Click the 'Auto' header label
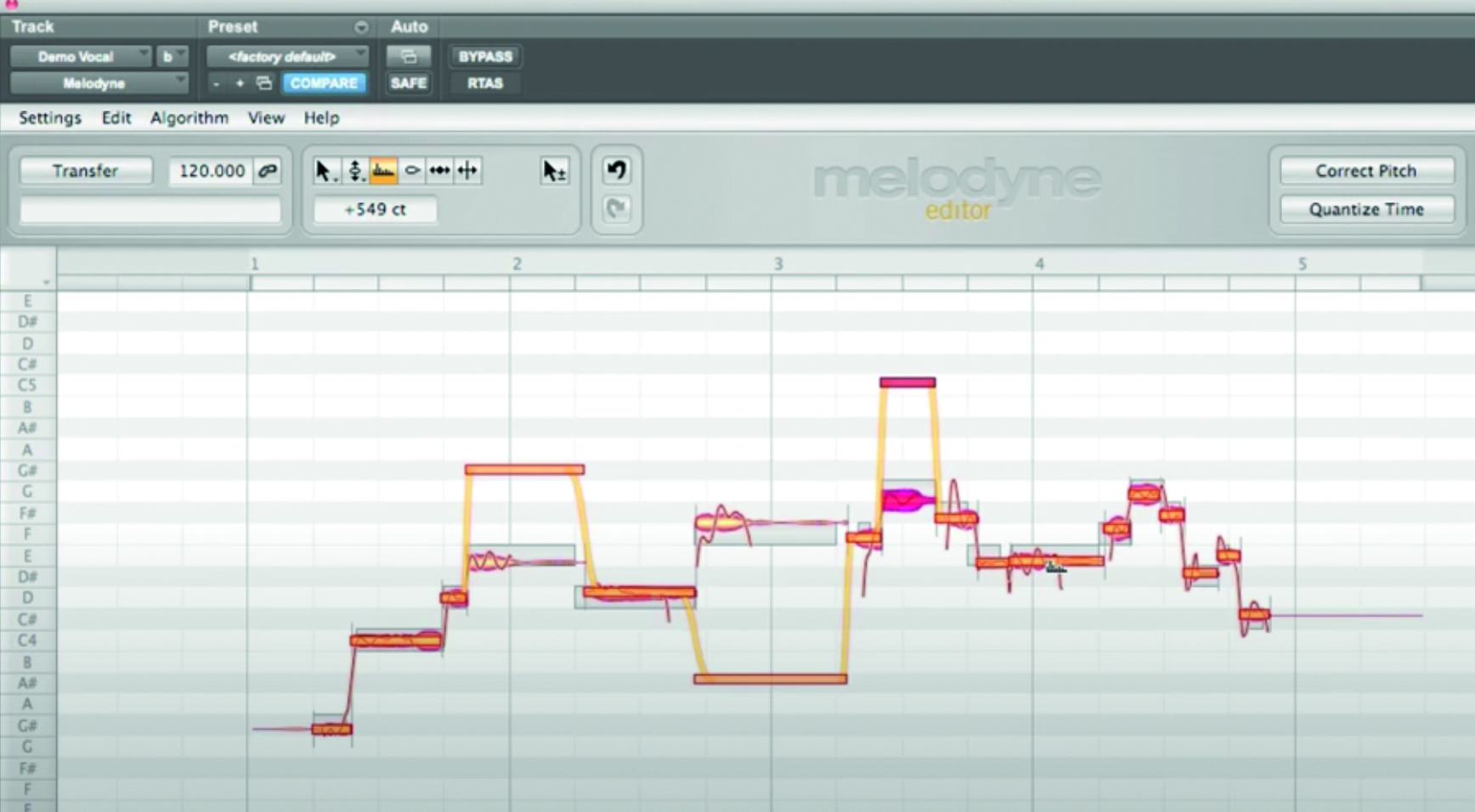Viewport: 1475px width, 812px height. click(409, 27)
